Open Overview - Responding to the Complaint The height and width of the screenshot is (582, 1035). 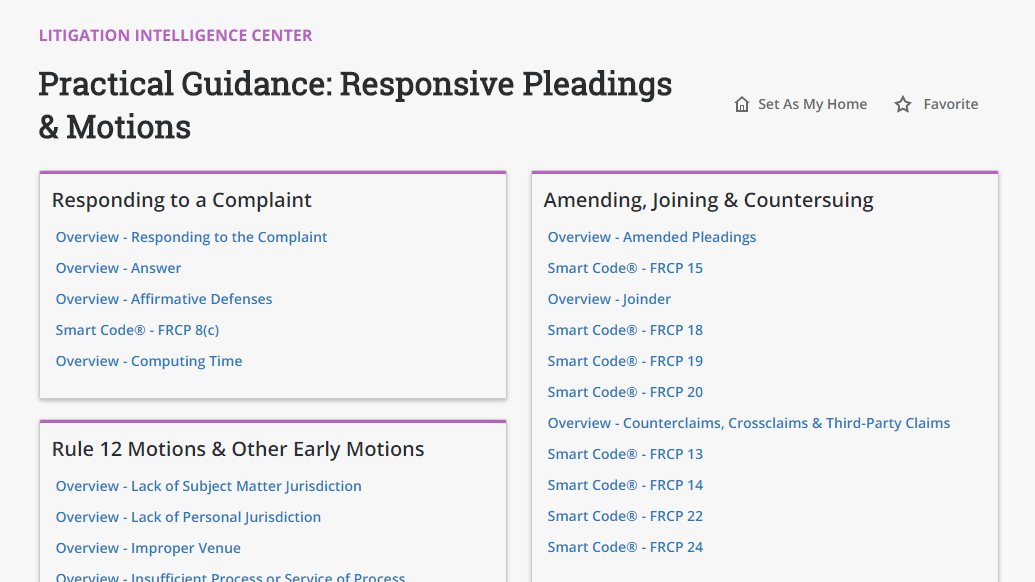pyautogui.click(x=191, y=237)
